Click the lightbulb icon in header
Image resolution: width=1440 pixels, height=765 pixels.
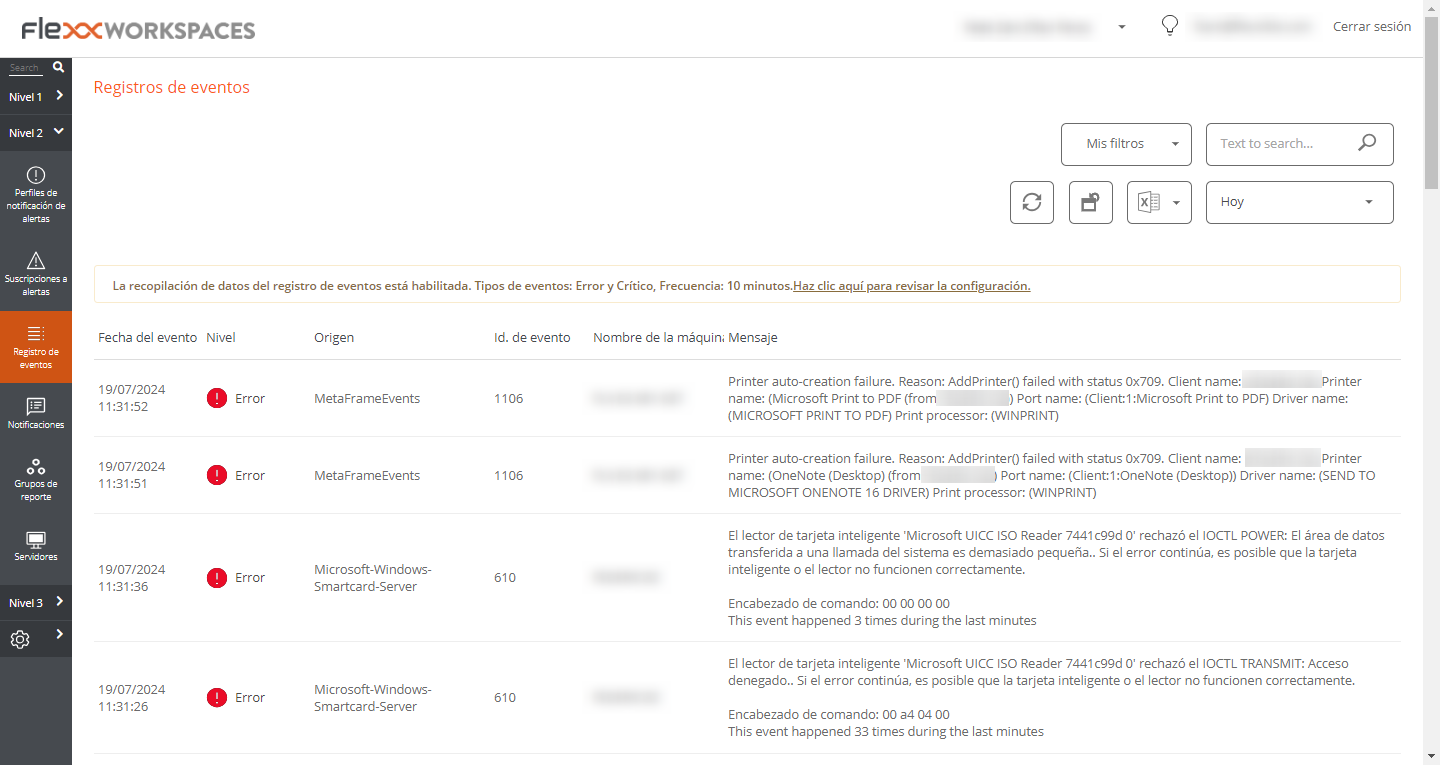pos(1170,26)
